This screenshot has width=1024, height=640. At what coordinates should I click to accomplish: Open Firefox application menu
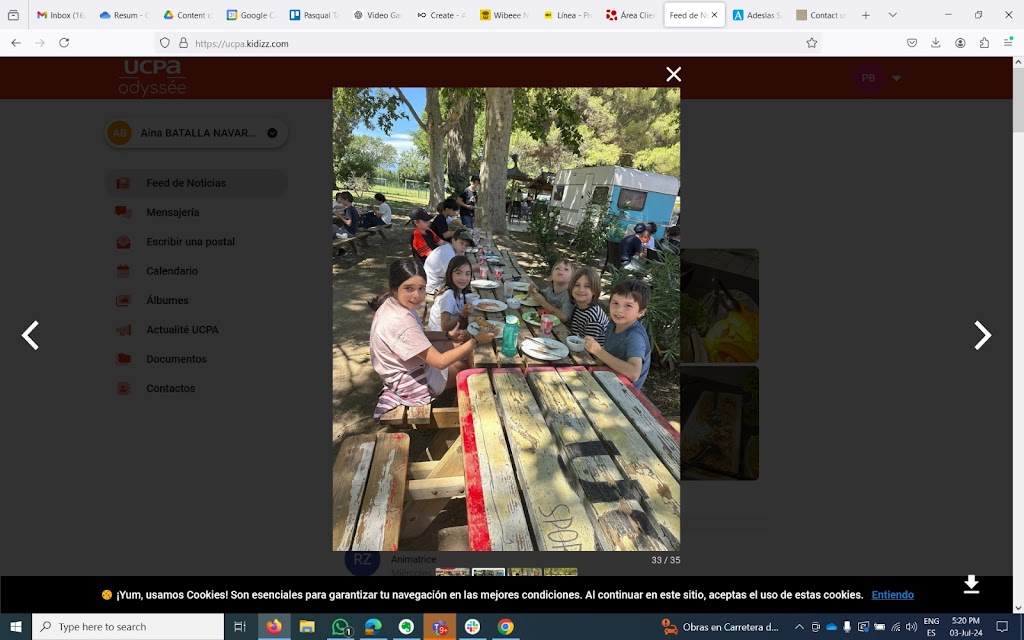[1008, 43]
